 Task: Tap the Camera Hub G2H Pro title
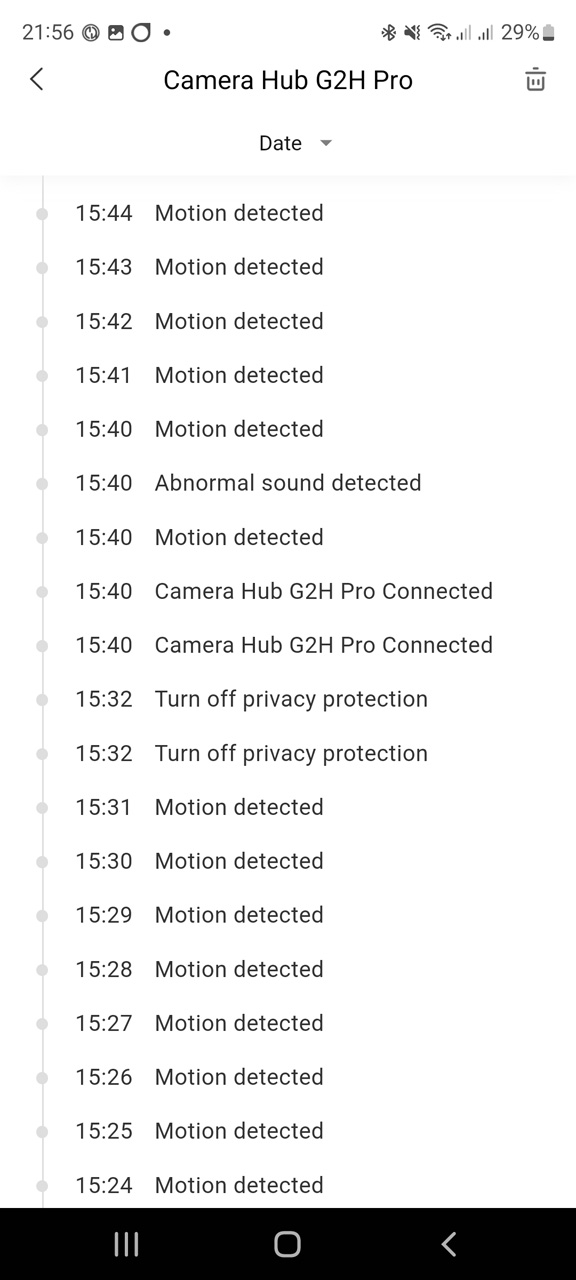(x=288, y=80)
